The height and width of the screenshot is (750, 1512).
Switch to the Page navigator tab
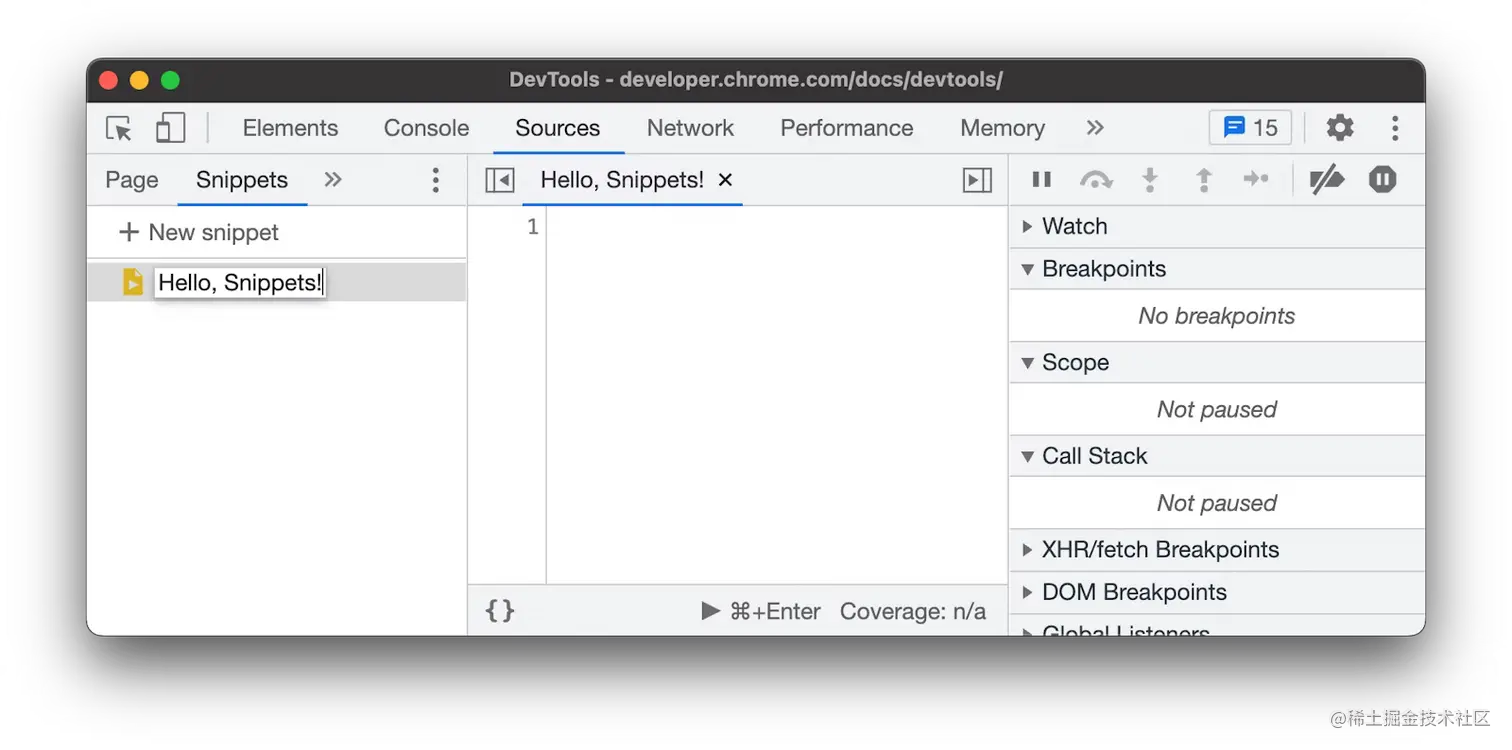point(132,180)
